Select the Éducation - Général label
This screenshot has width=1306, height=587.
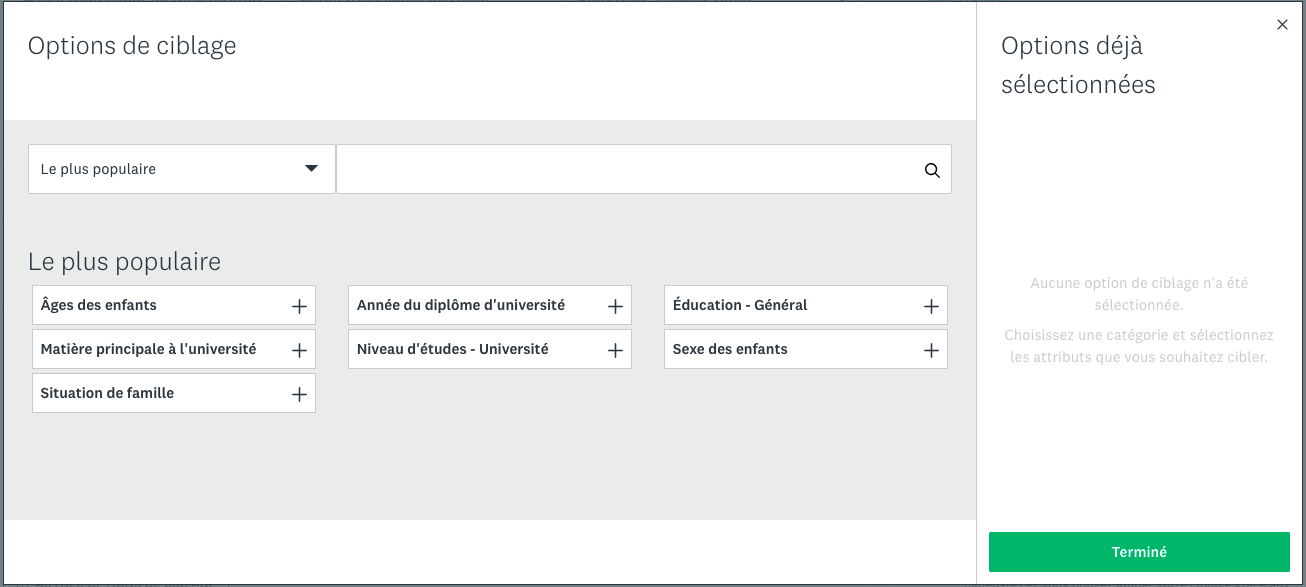pyautogui.click(x=740, y=305)
